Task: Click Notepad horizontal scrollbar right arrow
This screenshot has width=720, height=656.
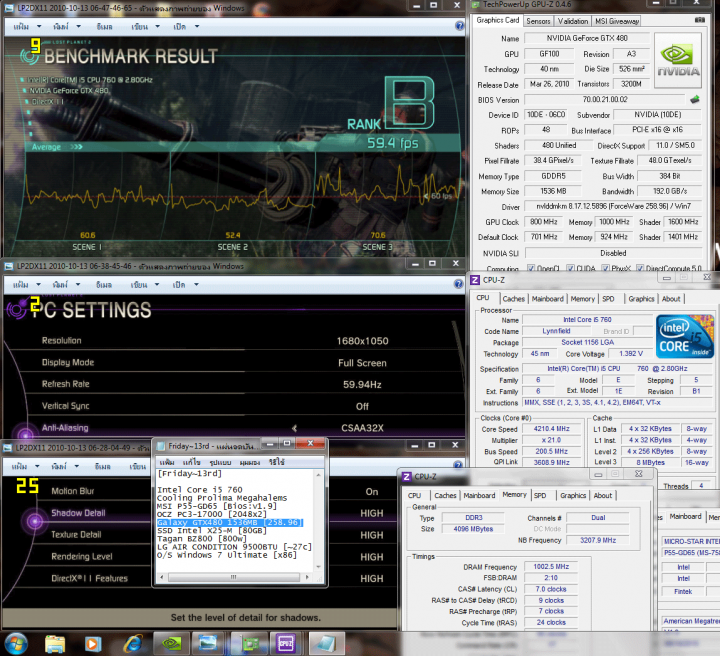Action: 307,577
